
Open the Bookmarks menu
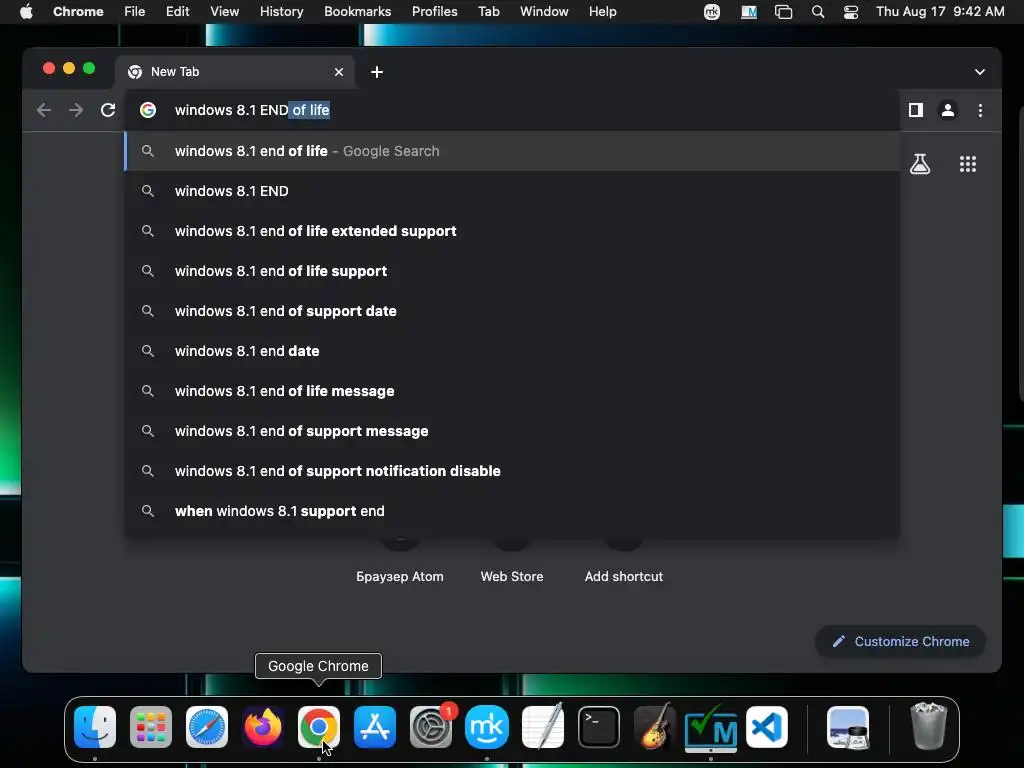(x=357, y=12)
